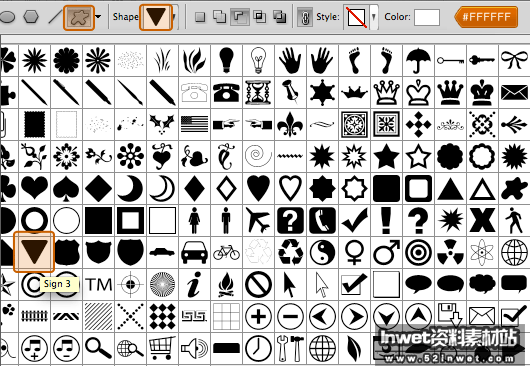
Task: Pick the umbrella custom shape
Action: [418, 60]
